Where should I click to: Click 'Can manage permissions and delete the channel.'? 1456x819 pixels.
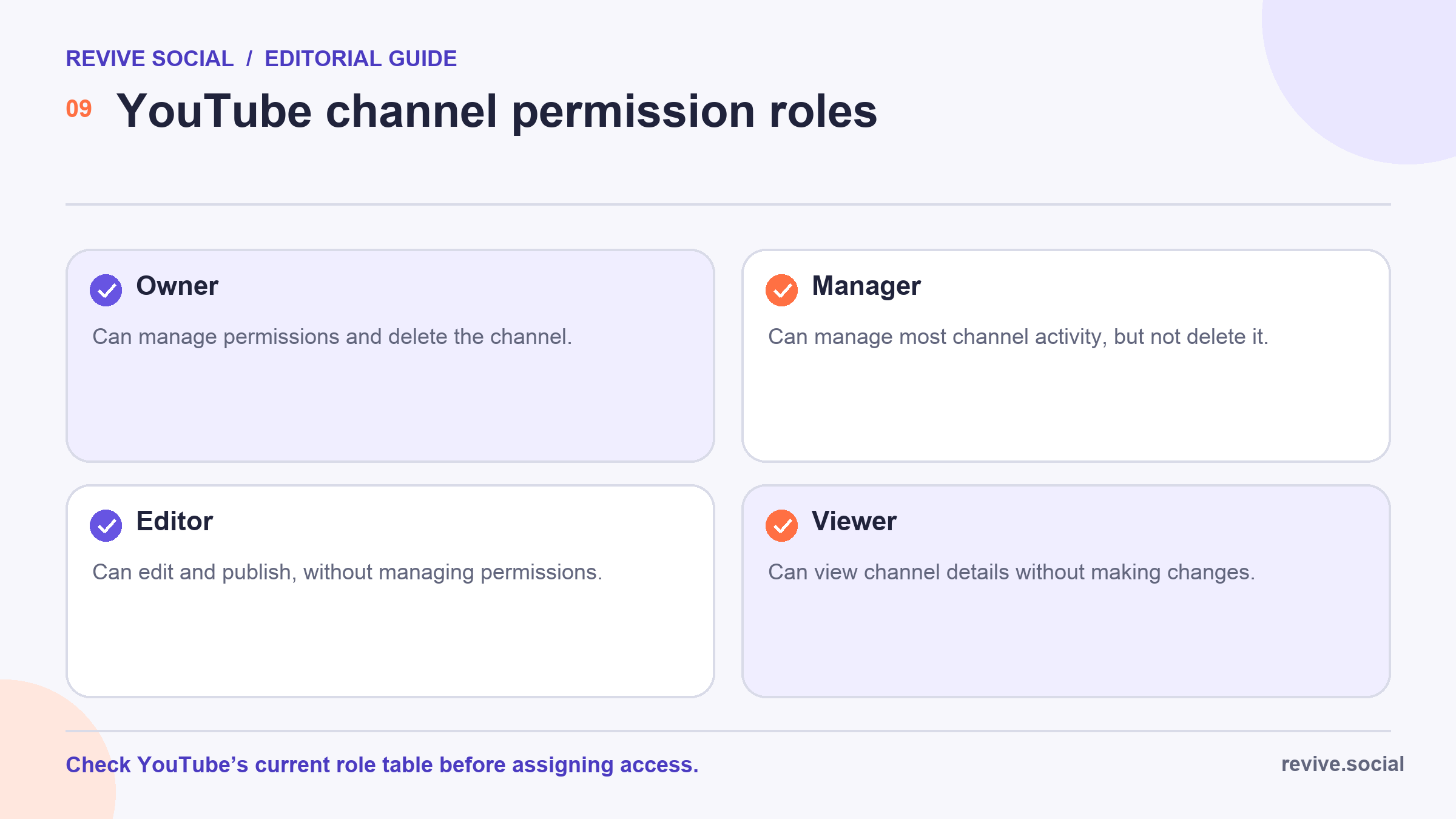click(x=332, y=337)
